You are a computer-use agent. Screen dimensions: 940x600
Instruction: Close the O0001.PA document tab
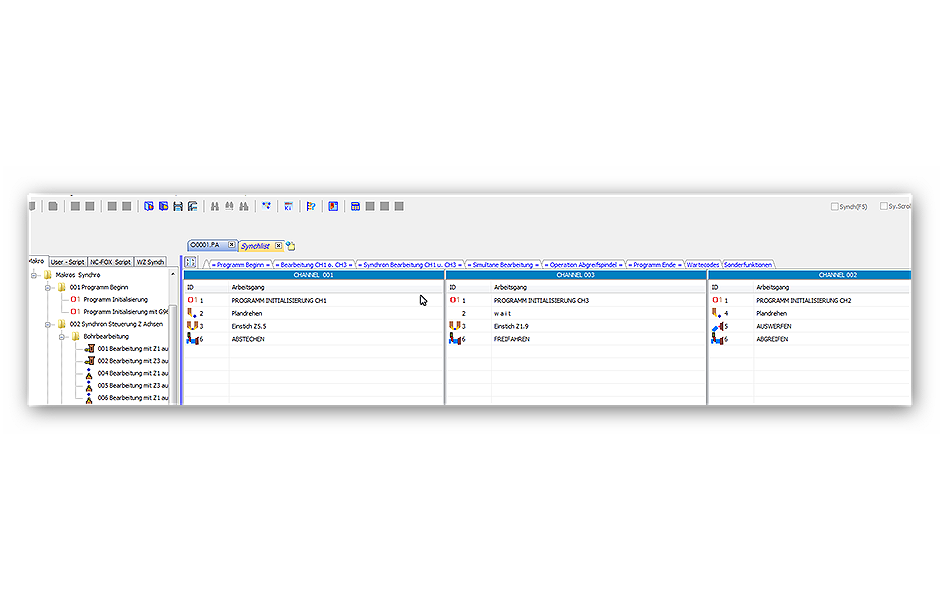232,245
